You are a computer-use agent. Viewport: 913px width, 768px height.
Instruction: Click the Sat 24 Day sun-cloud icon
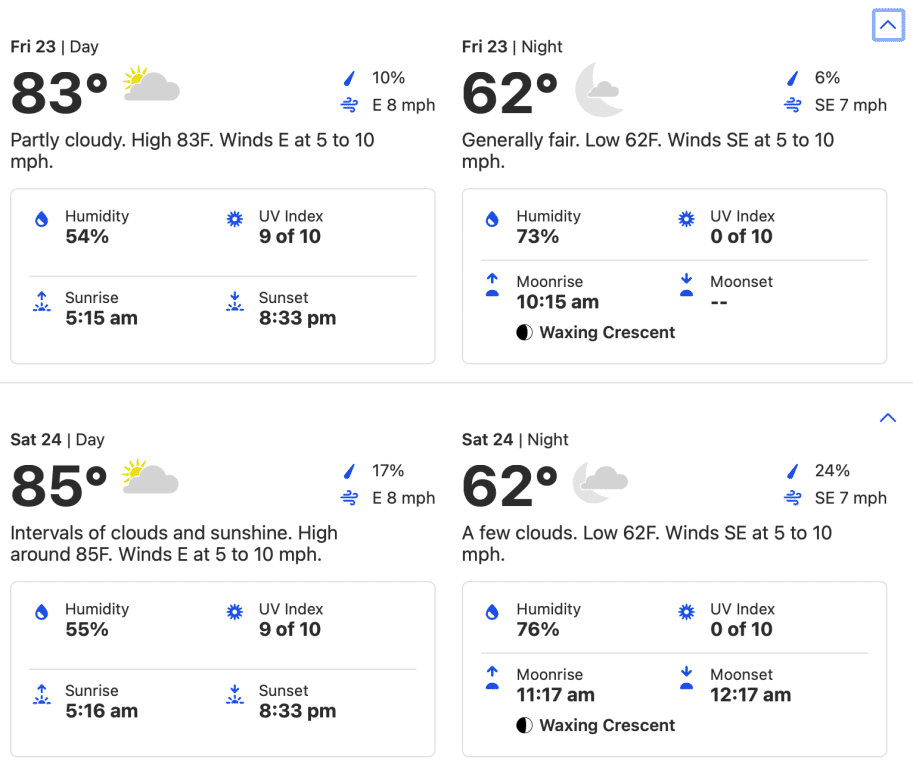[x=151, y=478]
